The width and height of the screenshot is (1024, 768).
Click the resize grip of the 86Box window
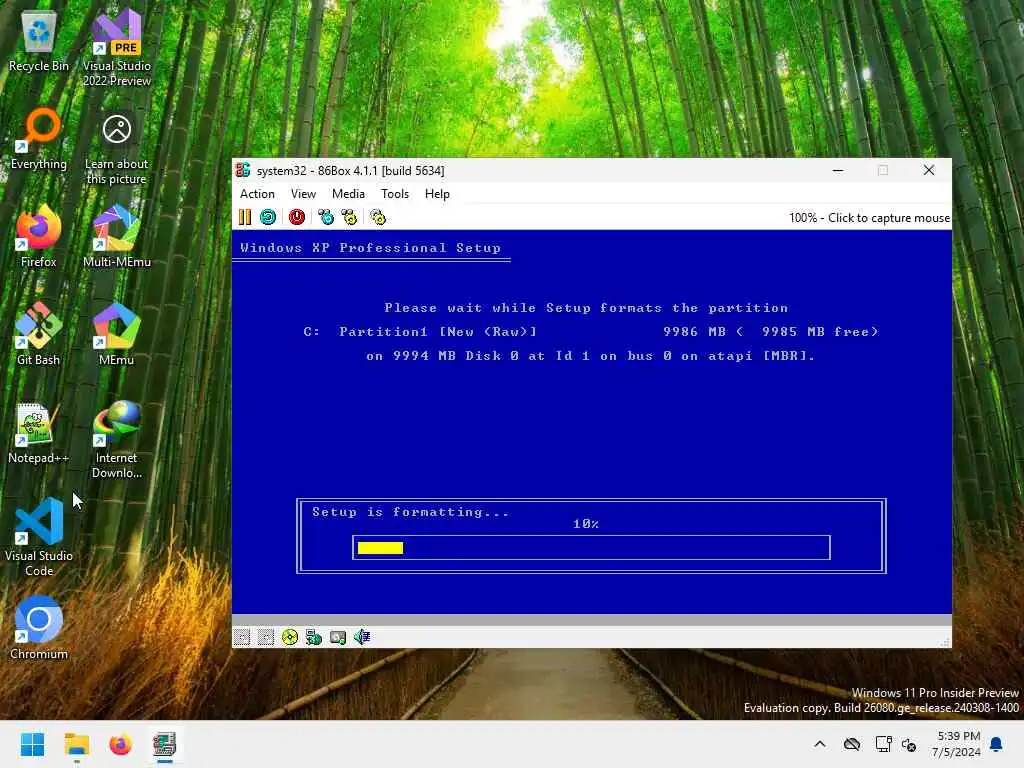point(945,642)
